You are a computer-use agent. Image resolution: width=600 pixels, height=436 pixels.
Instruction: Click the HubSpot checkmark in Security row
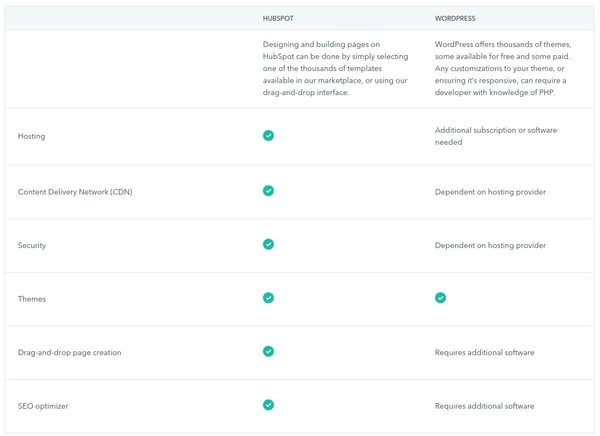point(268,244)
